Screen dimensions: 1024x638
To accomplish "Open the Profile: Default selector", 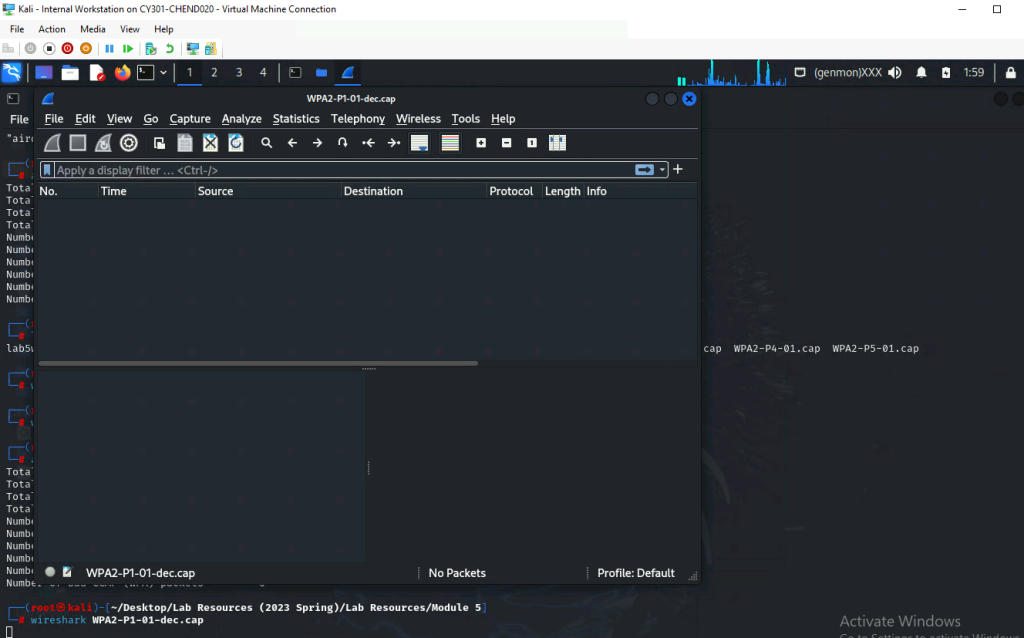I will point(635,573).
